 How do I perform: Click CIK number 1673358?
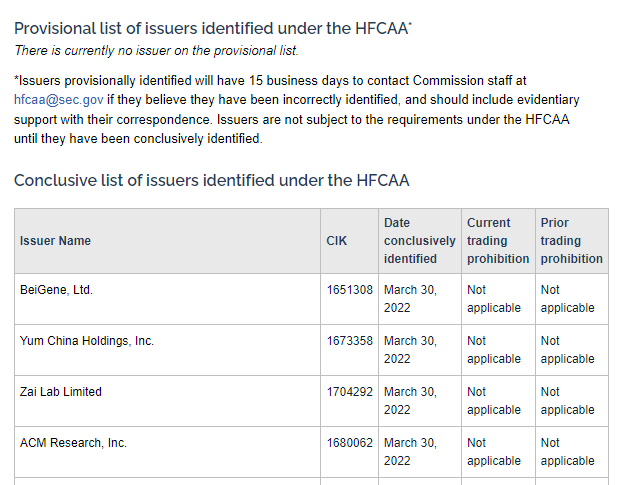point(349,341)
